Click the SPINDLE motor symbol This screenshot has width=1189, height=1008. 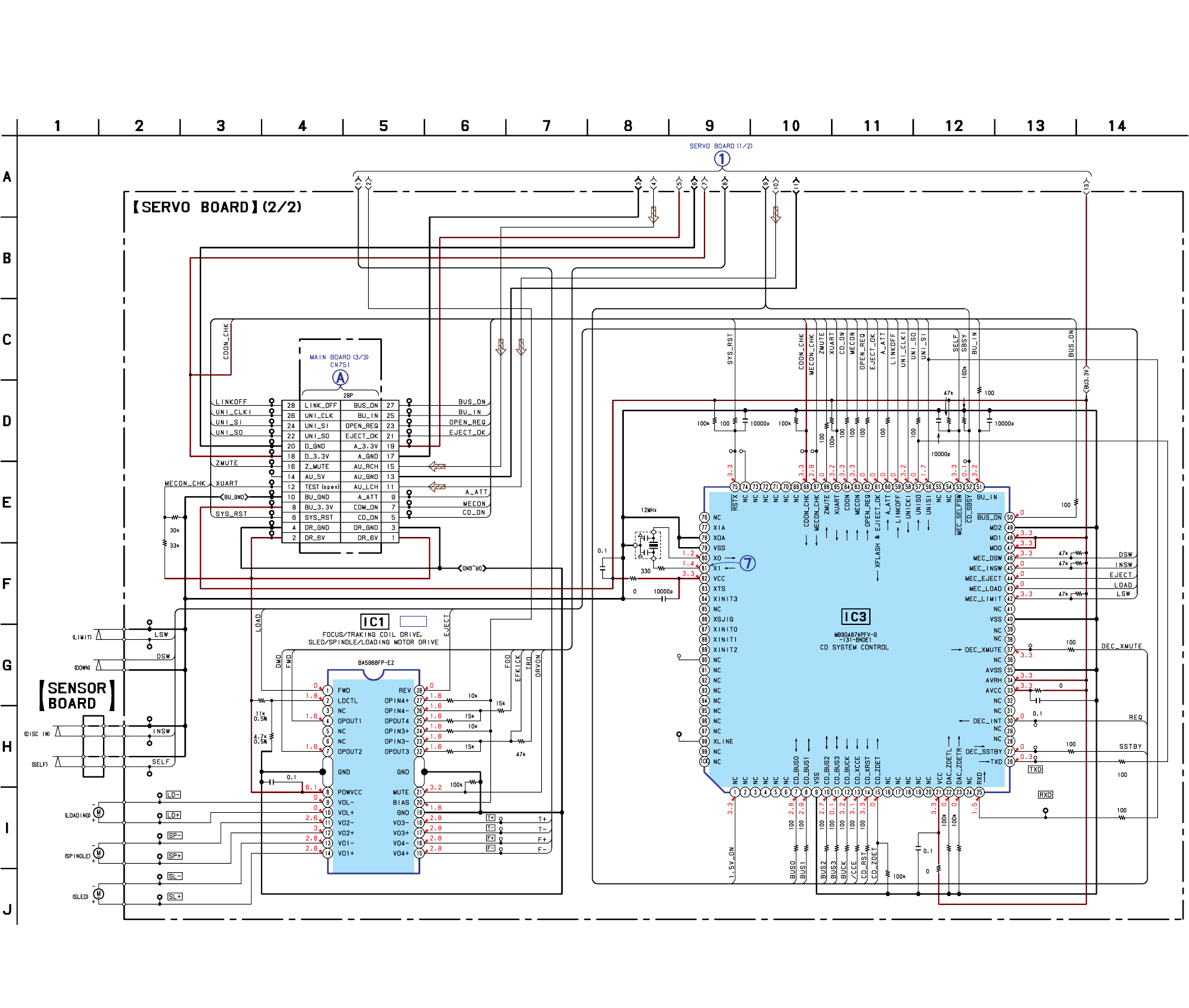[x=99, y=853]
